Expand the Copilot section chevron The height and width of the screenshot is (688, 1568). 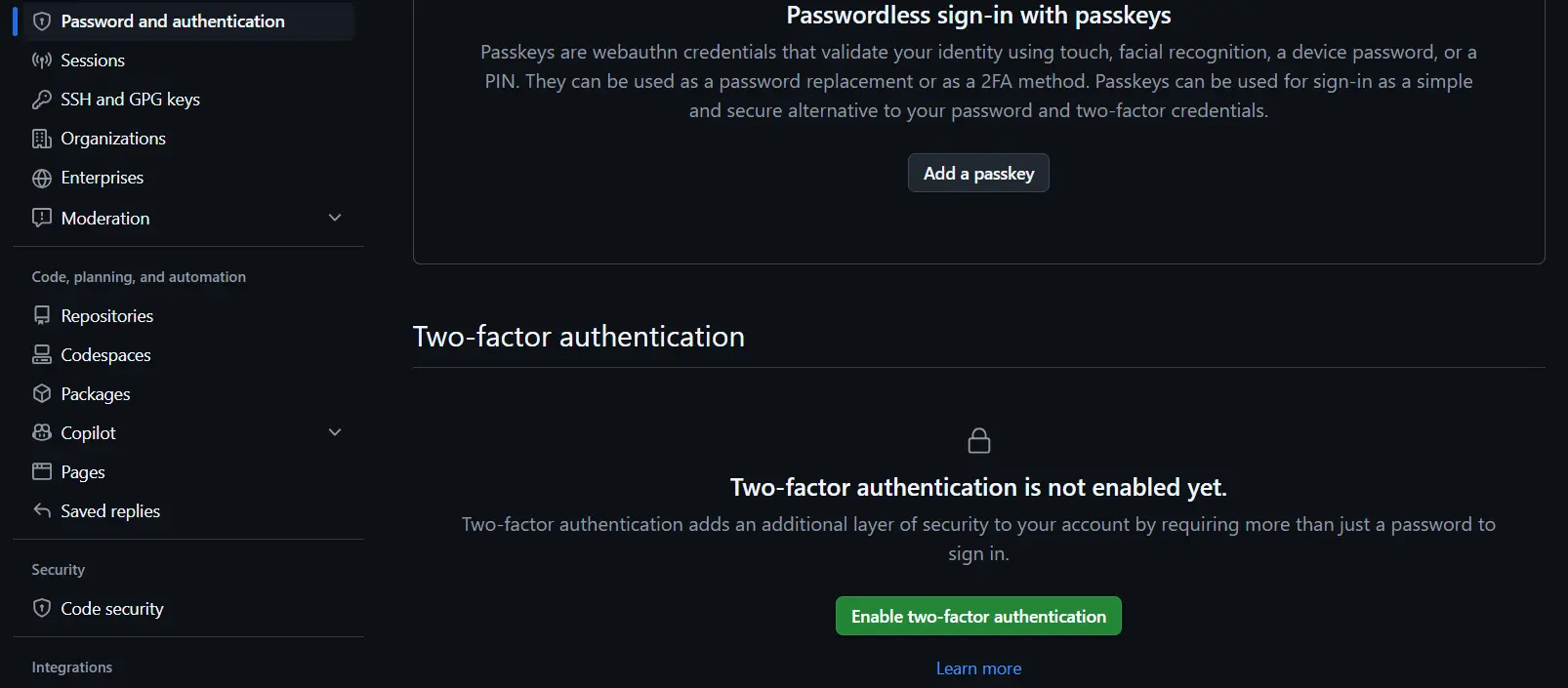[335, 432]
